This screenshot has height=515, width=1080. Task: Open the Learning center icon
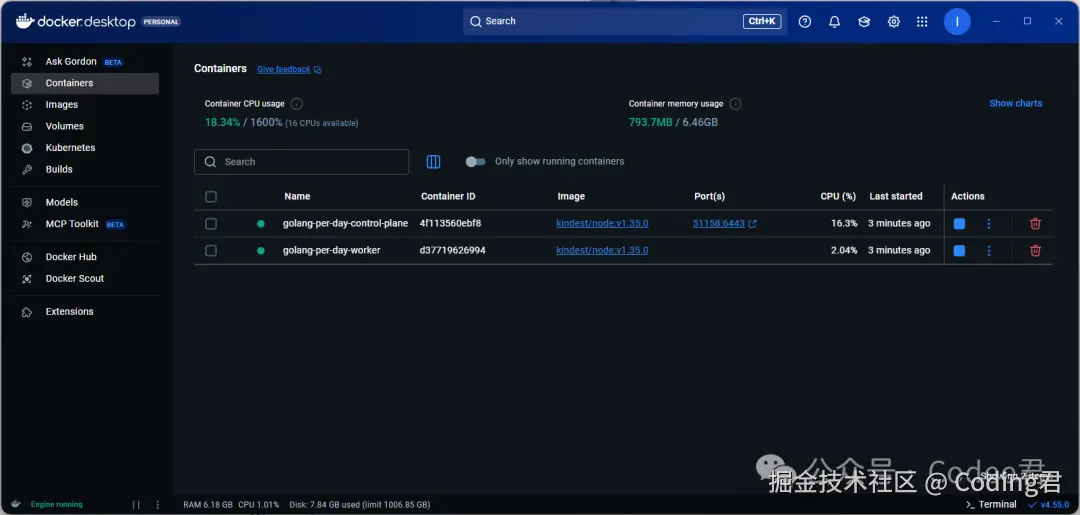[864, 21]
